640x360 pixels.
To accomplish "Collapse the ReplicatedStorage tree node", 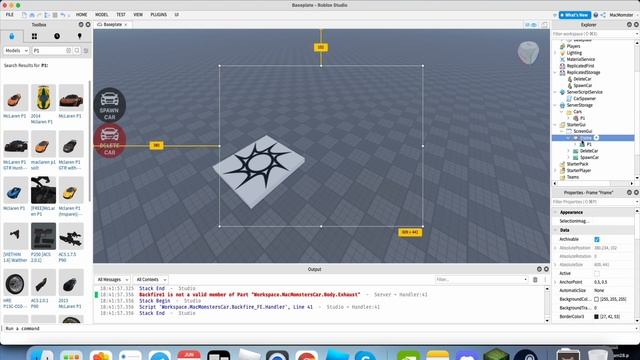I will click(x=555, y=72).
